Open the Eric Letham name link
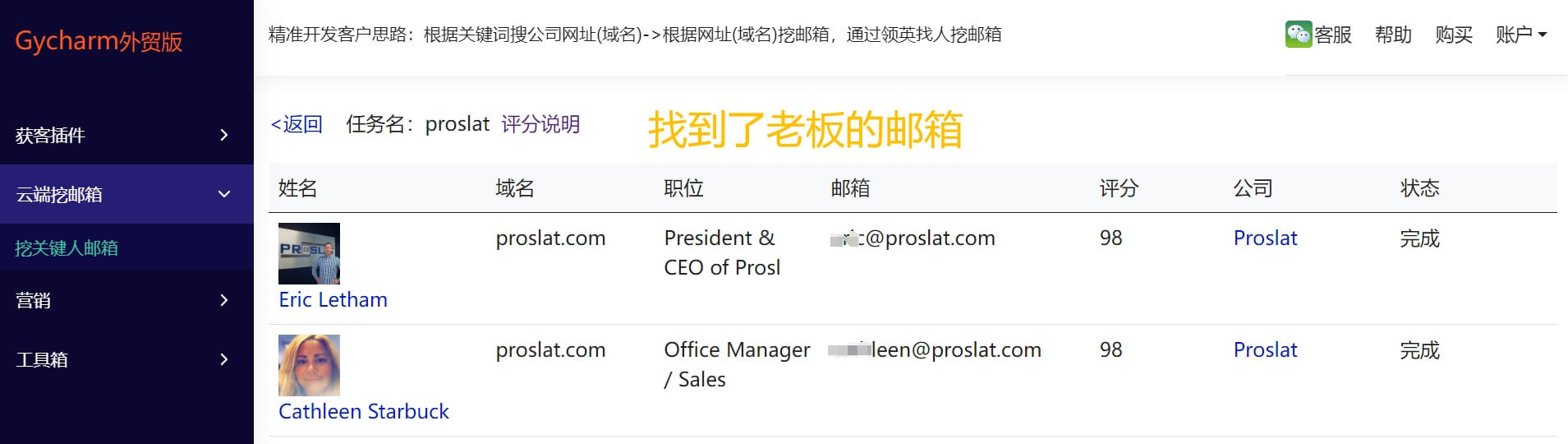The image size is (1568, 444). pyautogui.click(x=333, y=299)
